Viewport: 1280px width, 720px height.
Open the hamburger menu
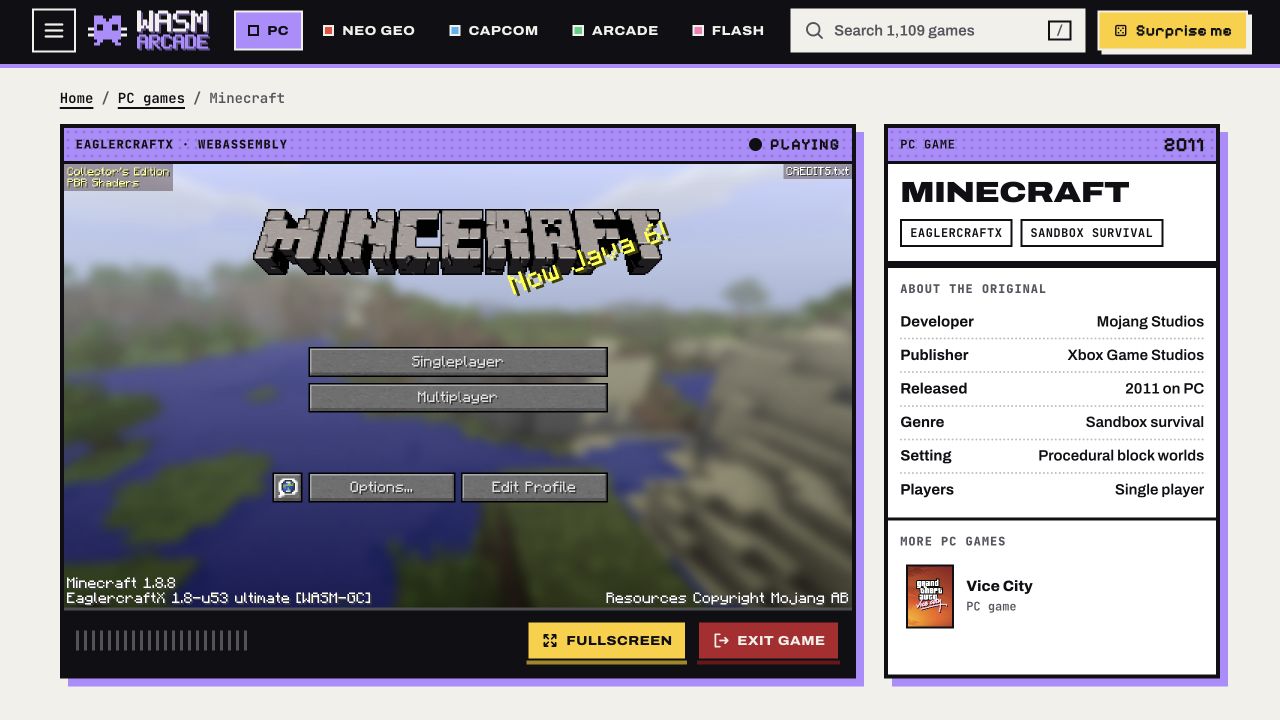pyautogui.click(x=54, y=31)
